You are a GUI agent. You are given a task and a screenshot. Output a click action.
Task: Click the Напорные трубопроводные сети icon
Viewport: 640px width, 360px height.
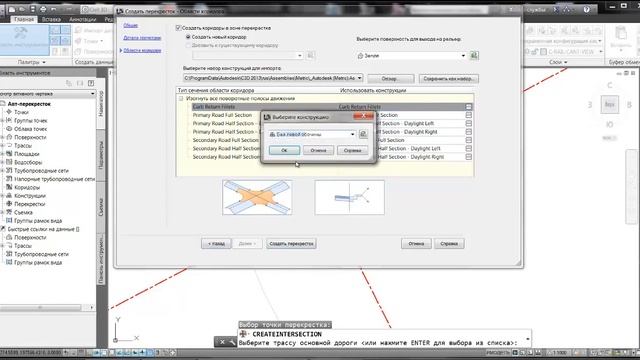(x=9, y=179)
